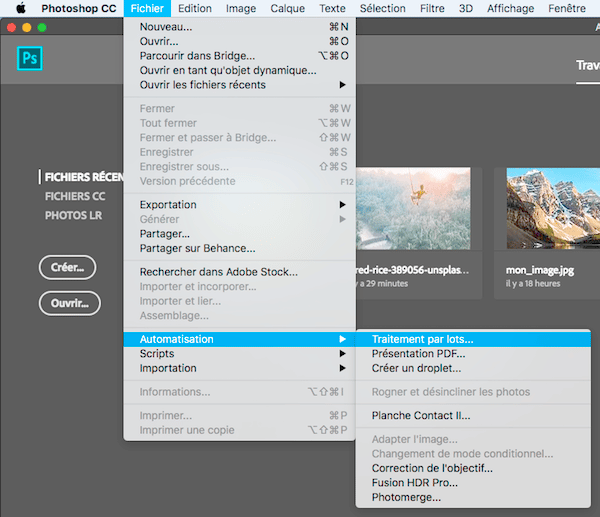This screenshot has height=517, width=600.
Task: Open the Apple menu icon
Action: click(x=20, y=8)
